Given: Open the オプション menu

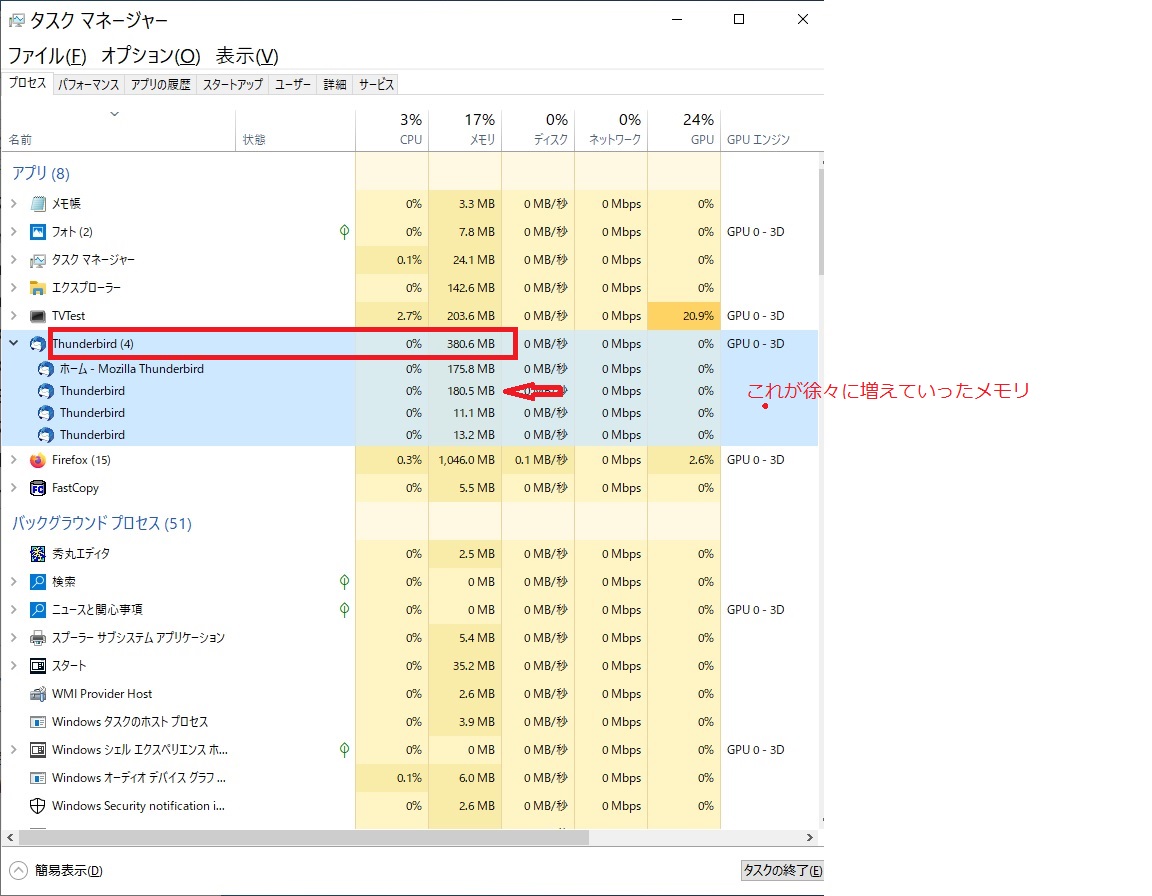Looking at the screenshot, I should [151, 56].
